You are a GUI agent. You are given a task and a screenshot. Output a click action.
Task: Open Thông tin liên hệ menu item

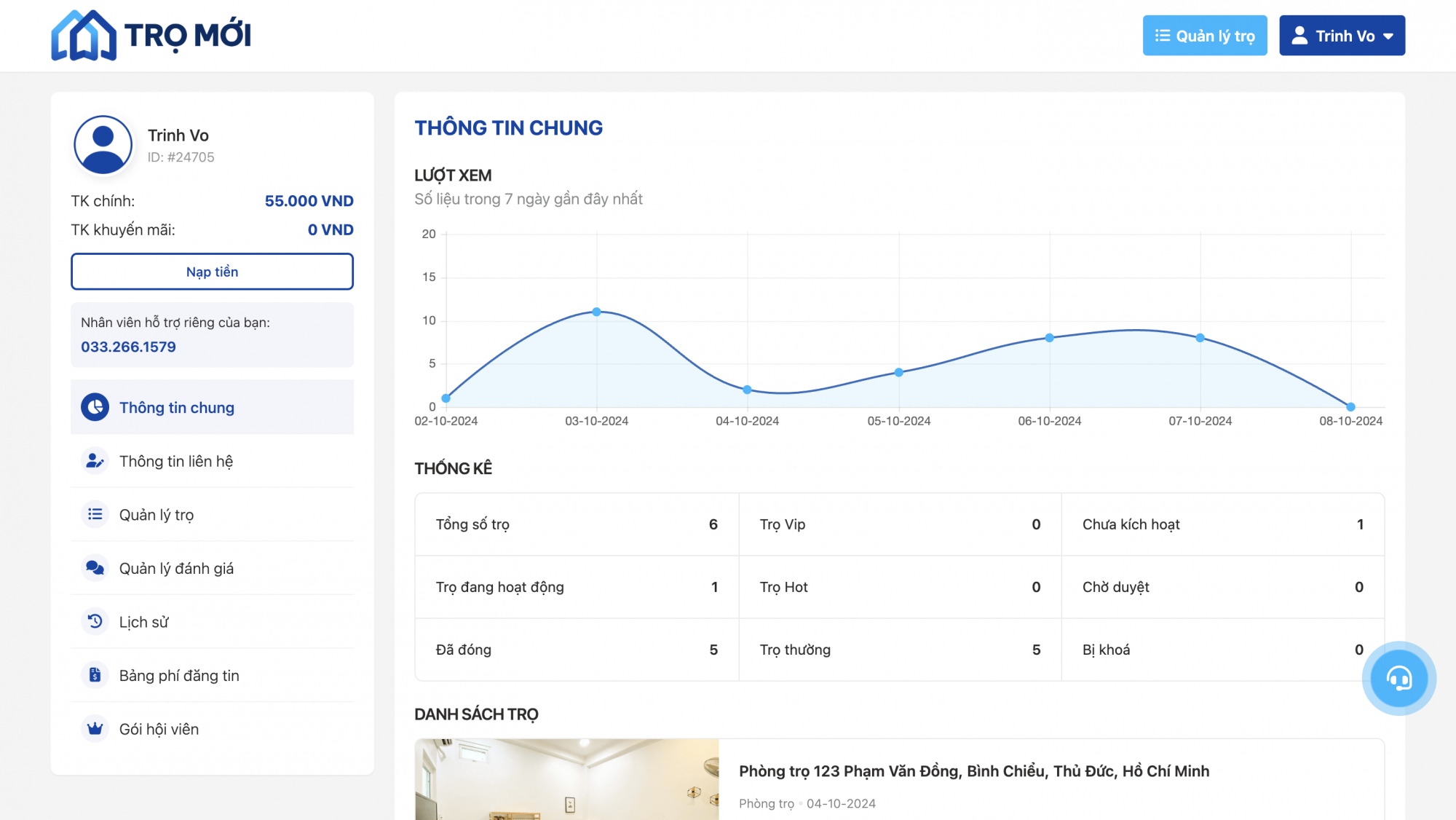click(212, 461)
